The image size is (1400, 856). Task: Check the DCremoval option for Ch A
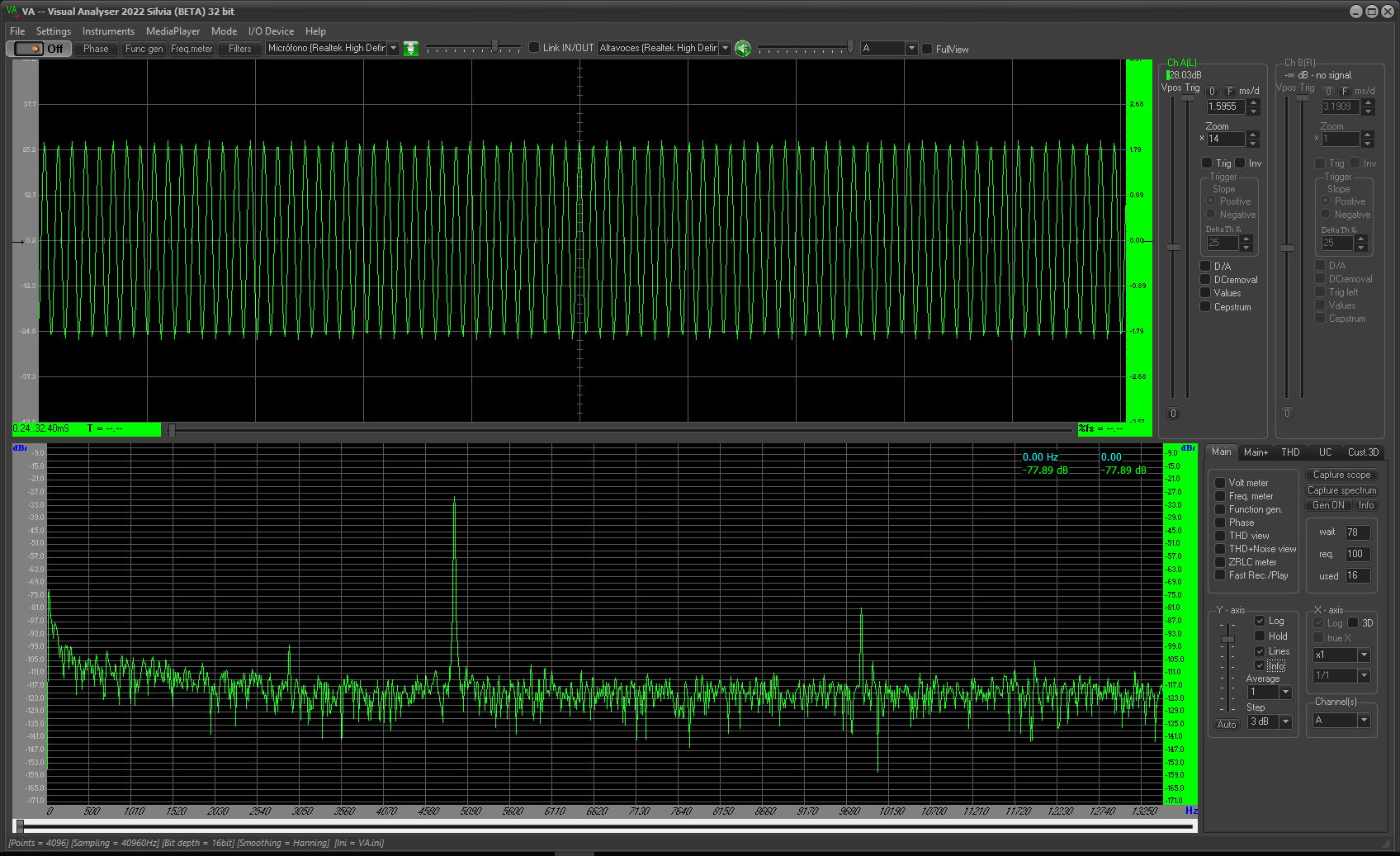pos(1206,280)
